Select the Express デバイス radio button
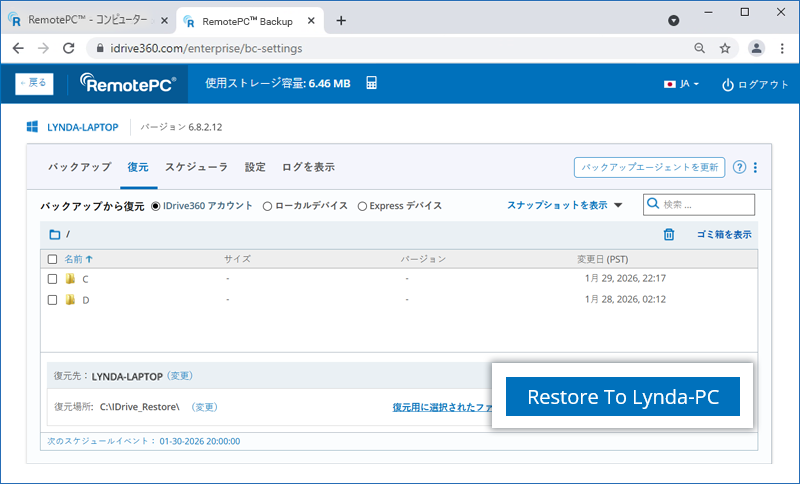This screenshot has height=484, width=800. tap(362, 206)
